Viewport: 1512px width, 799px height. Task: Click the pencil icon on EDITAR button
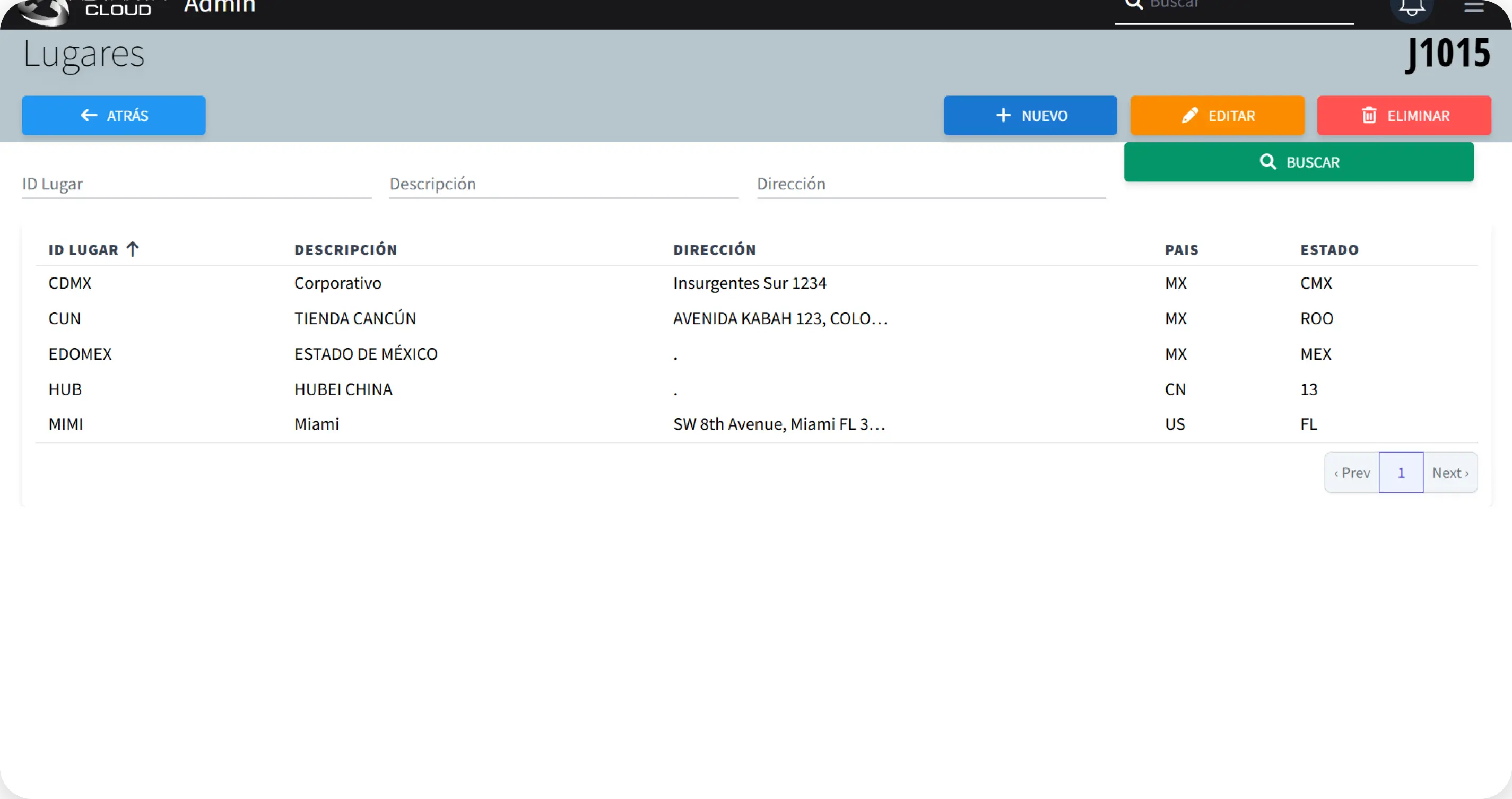(1191, 115)
